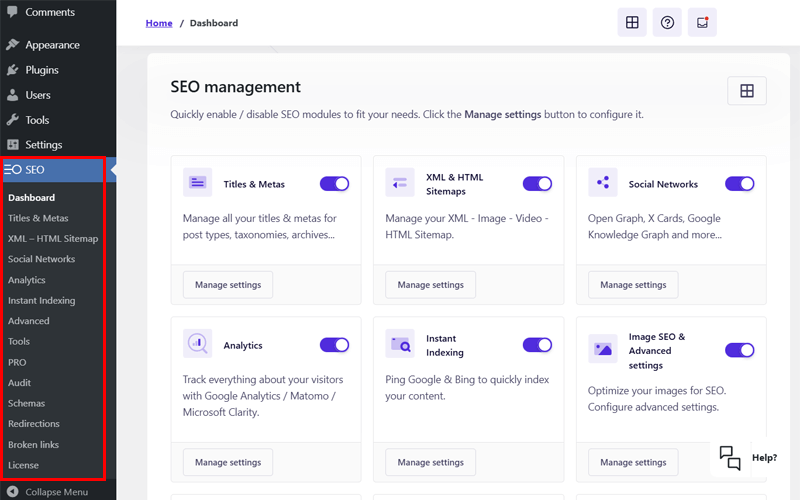Image resolution: width=800 pixels, height=500 pixels.
Task: Open the Audit submenu item
Action: point(19,383)
